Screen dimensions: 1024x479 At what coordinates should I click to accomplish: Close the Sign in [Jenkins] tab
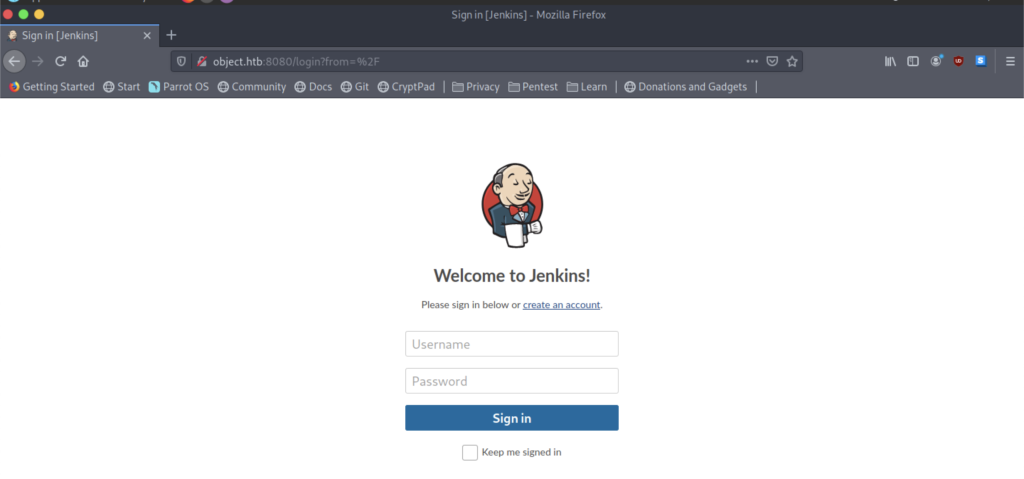147,35
